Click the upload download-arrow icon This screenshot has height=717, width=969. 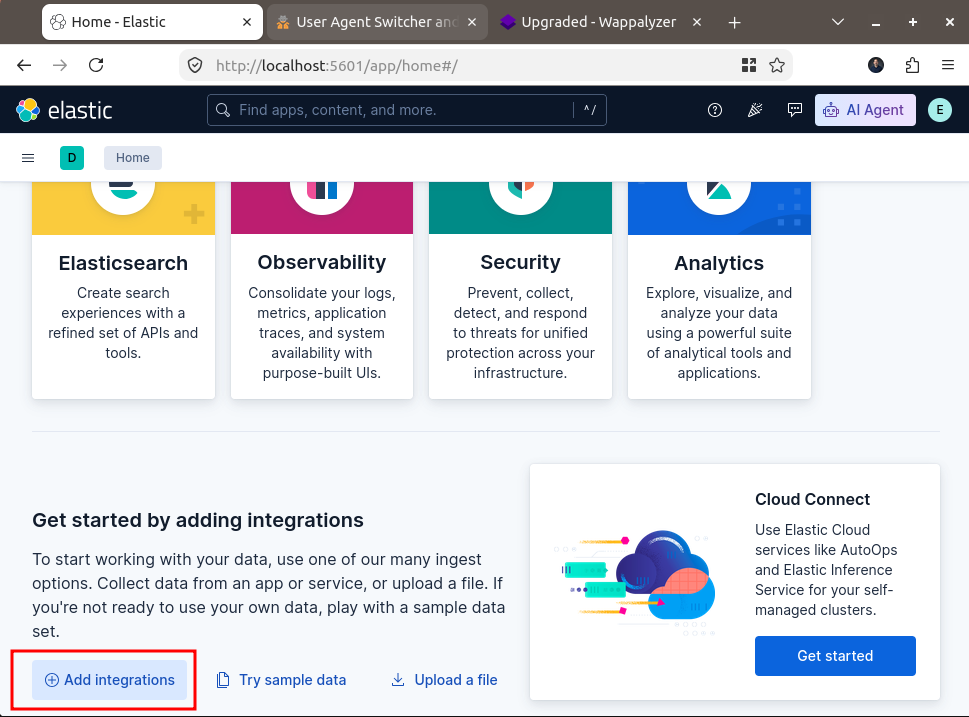(x=398, y=680)
